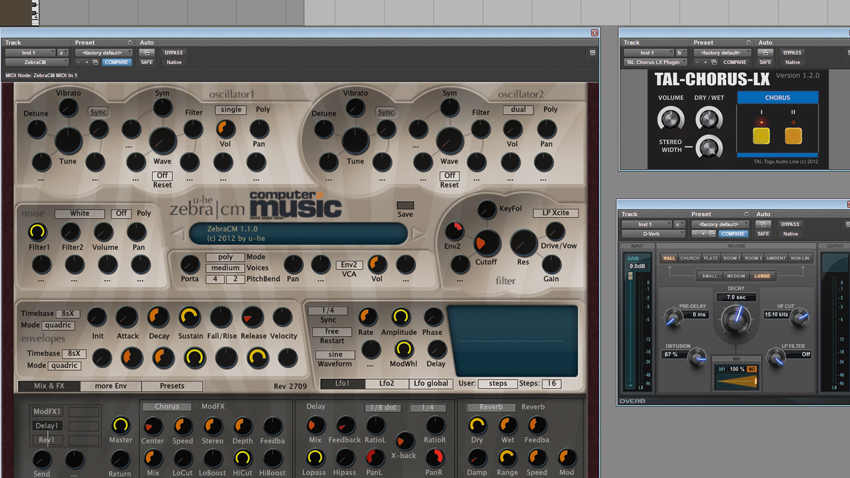The height and width of the screenshot is (478, 850).
Task: Select D-Verb MEDIUM size button
Action: (x=736, y=276)
